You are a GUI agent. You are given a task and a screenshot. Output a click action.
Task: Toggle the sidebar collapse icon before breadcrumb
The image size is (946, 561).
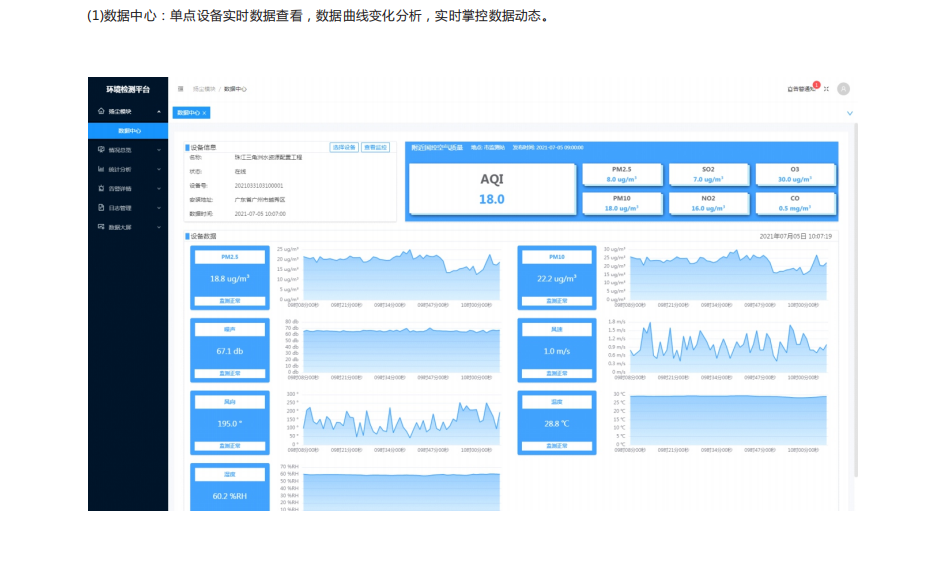pos(180,89)
